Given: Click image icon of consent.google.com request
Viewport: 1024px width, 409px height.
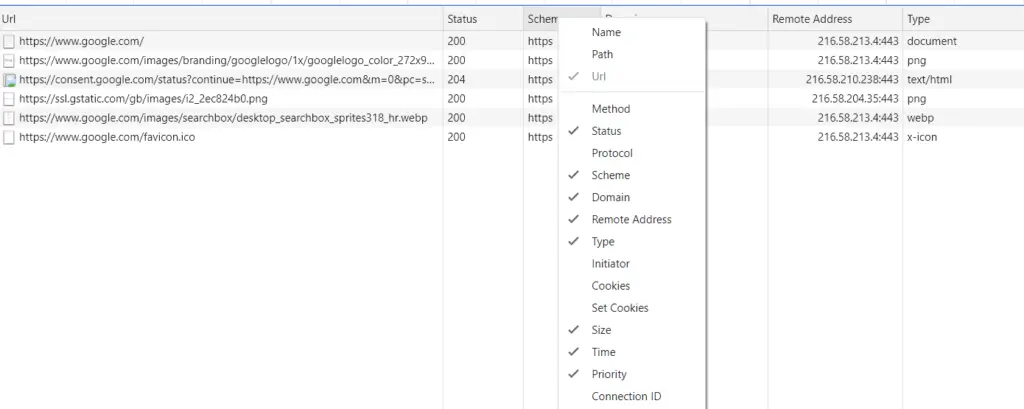Looking at the screenshot, I should (x=8, y=80).
